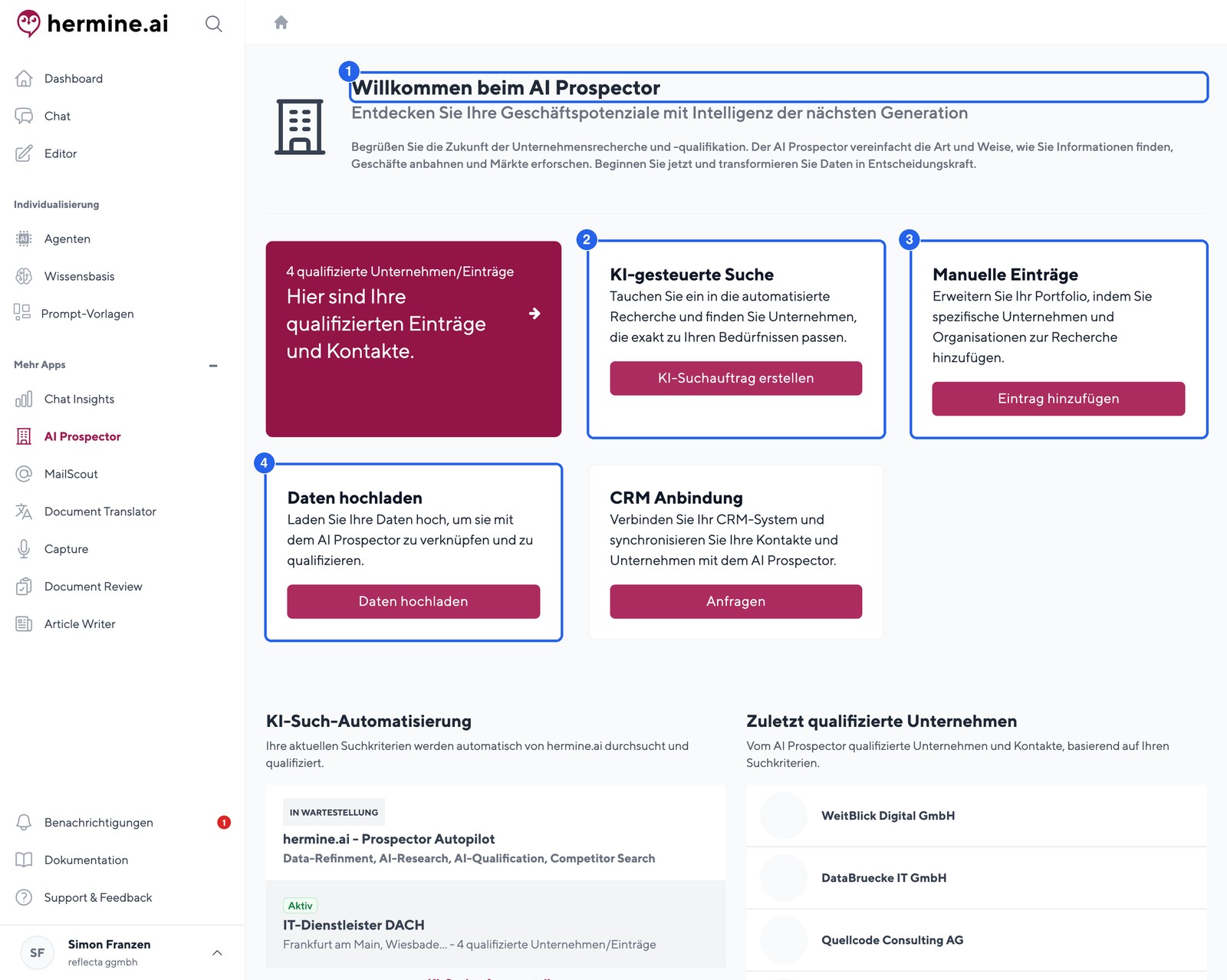Click the Wissensbasis brain icon
The height and width of the screenshot is (980, 1227).
(x=24, y=276)
